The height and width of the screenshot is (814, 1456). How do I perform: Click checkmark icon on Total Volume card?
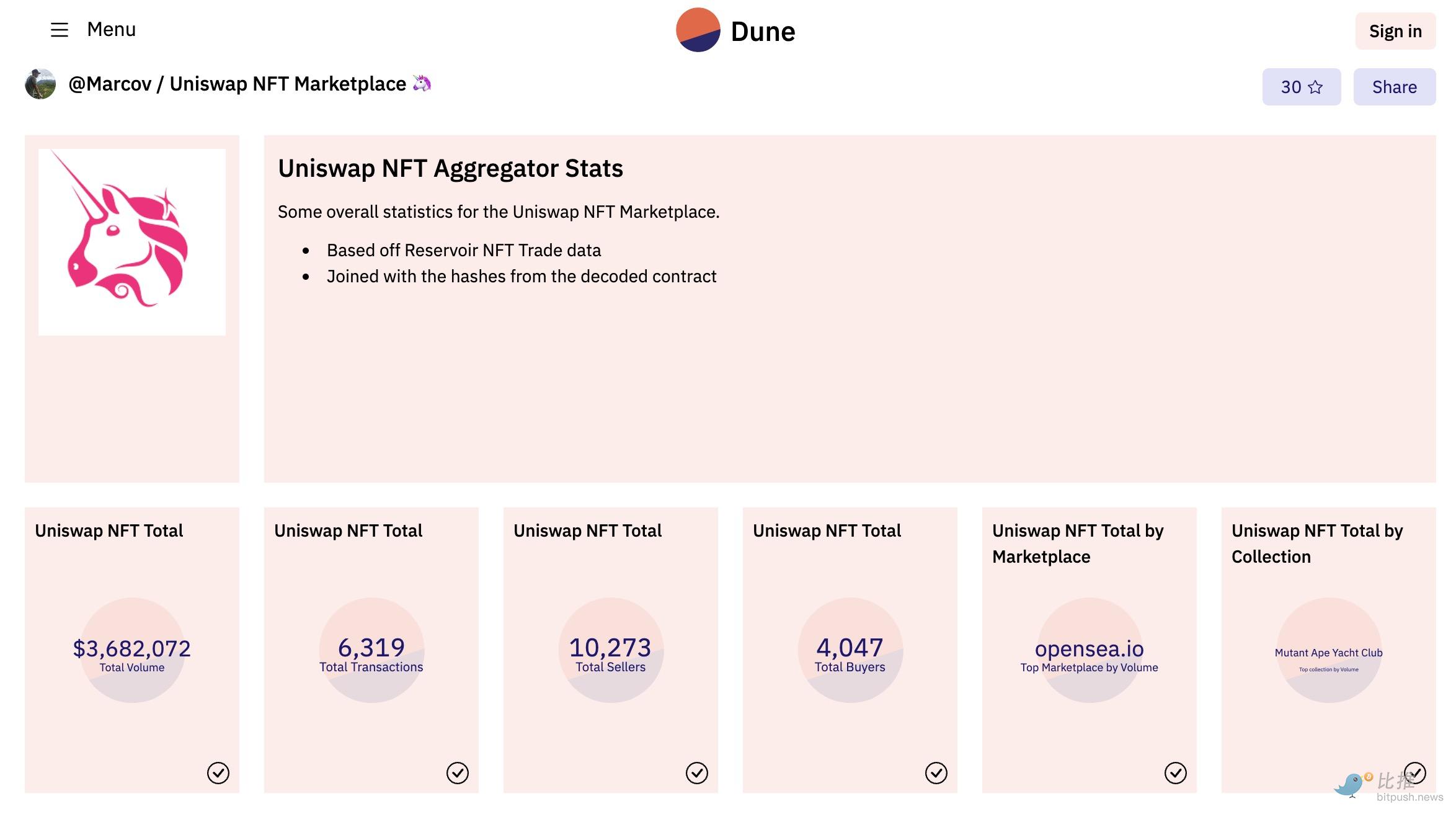218,773
